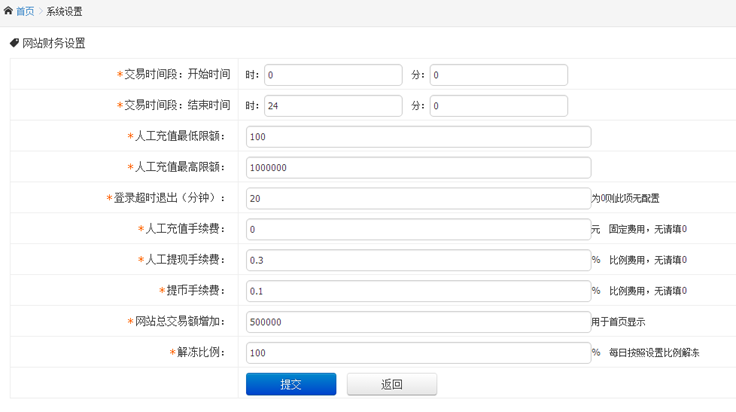Click the home icon in breadcrumb

click(x=8, y=11)
